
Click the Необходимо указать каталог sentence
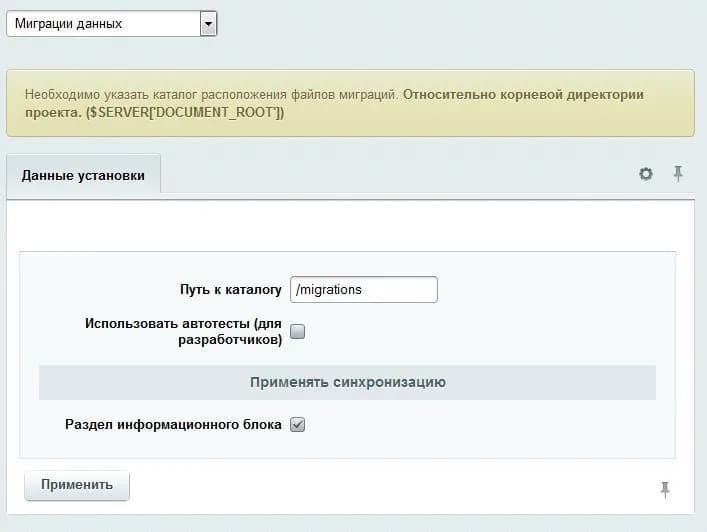[x=211, y=95]
